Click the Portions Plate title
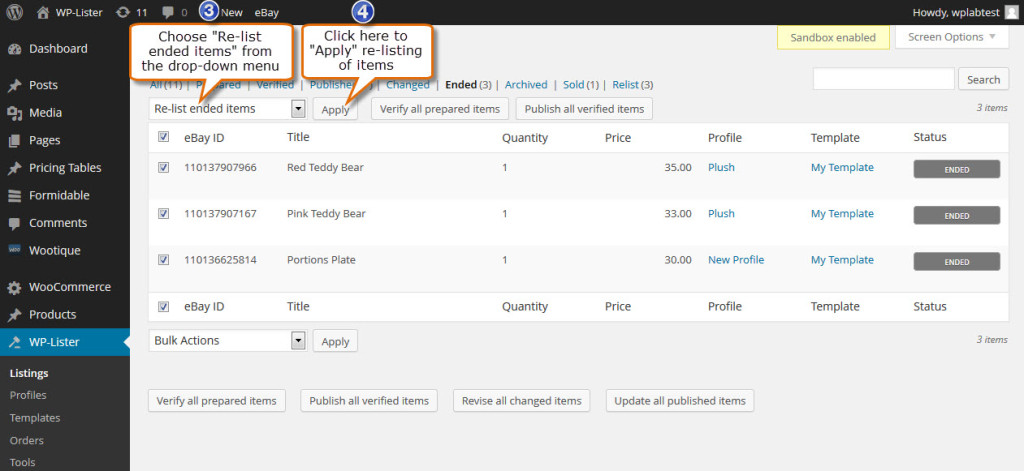This screenshot has height=471, width=1024. coord(321,259)
